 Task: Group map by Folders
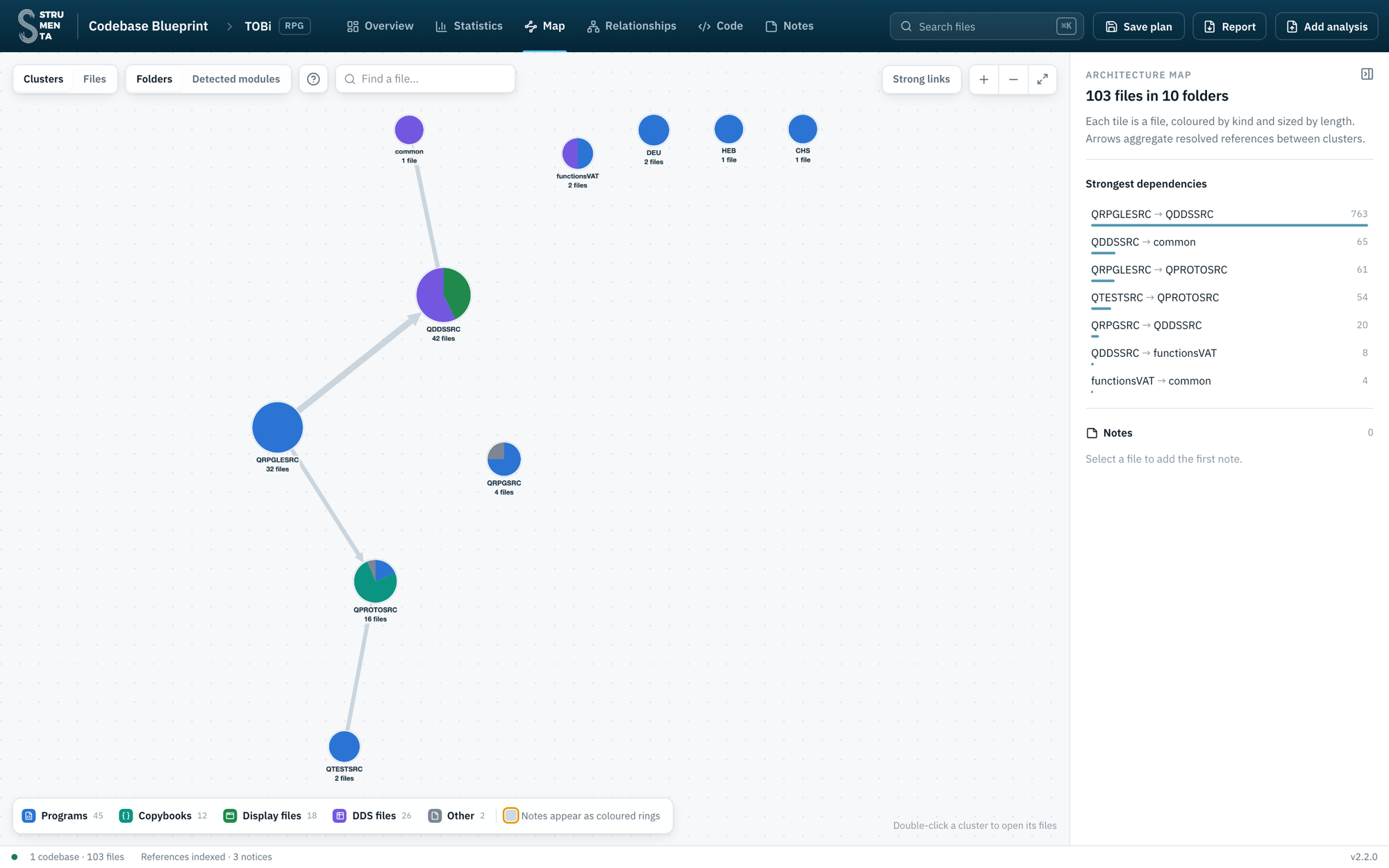tap(154, 79)
